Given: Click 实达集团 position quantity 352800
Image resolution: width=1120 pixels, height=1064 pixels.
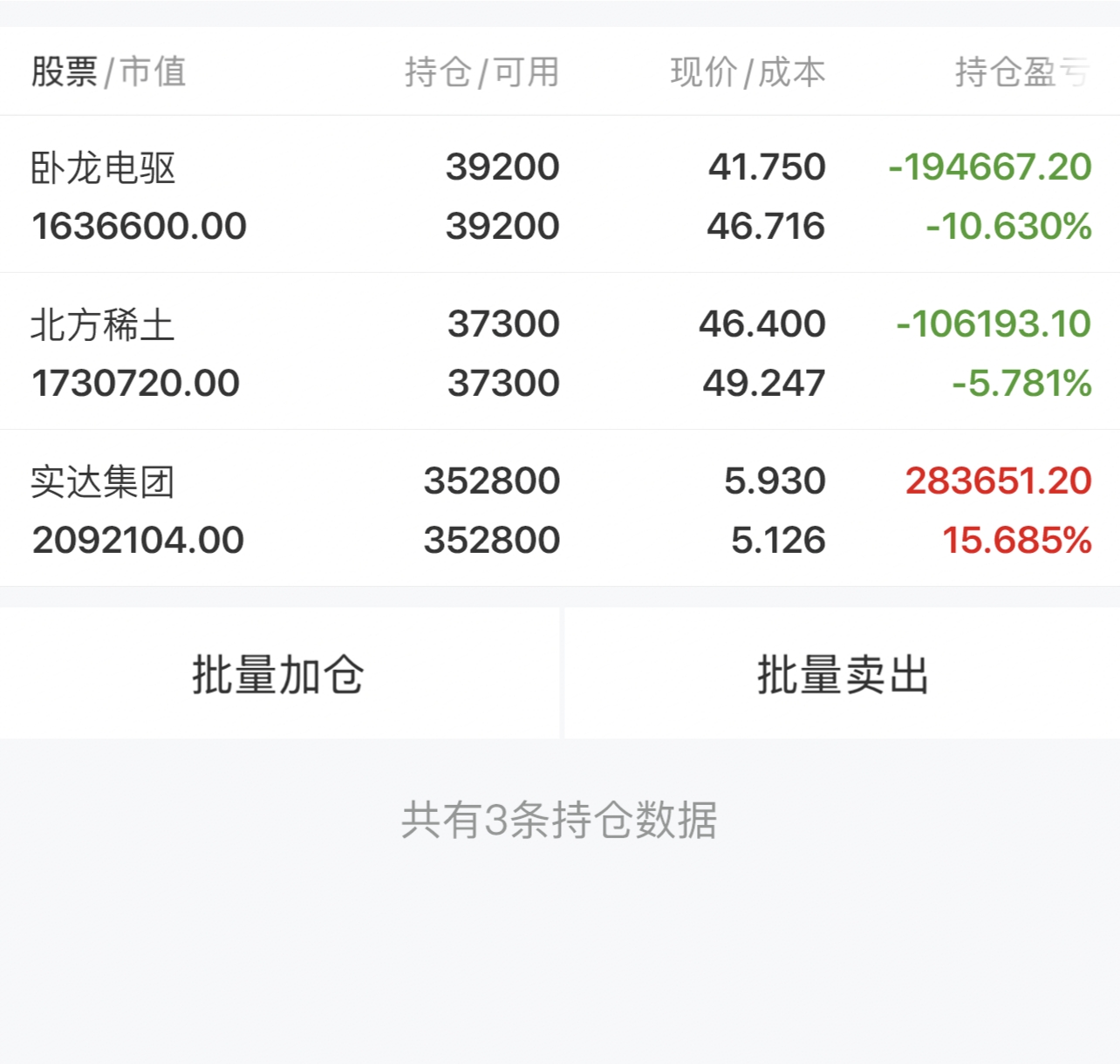Looking at the screenshot, I should point(491,481).
